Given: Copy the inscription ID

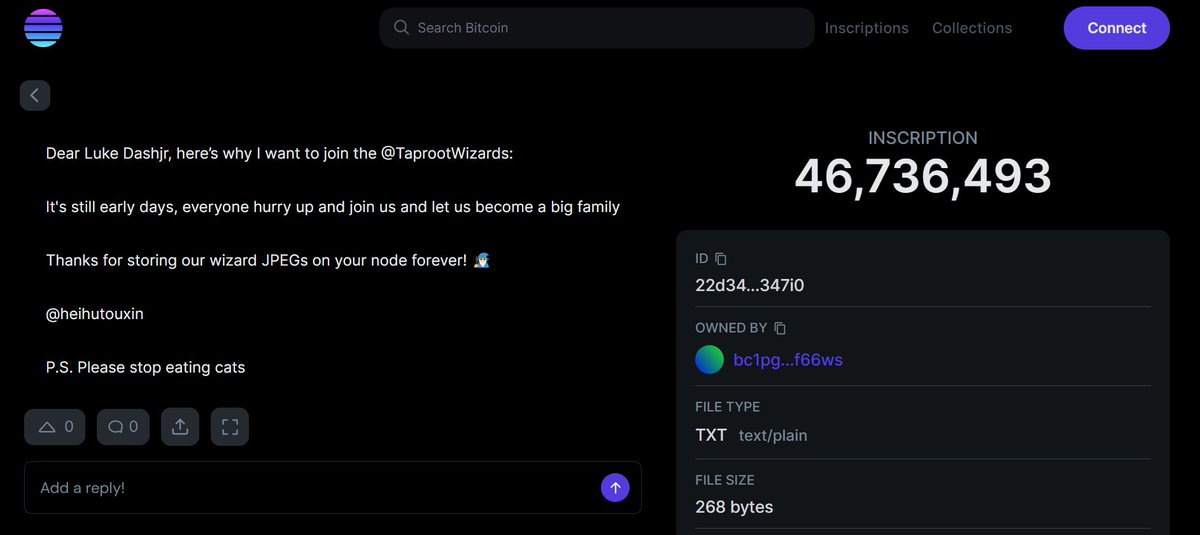Looking at the screenshot, I should point(721,259).
